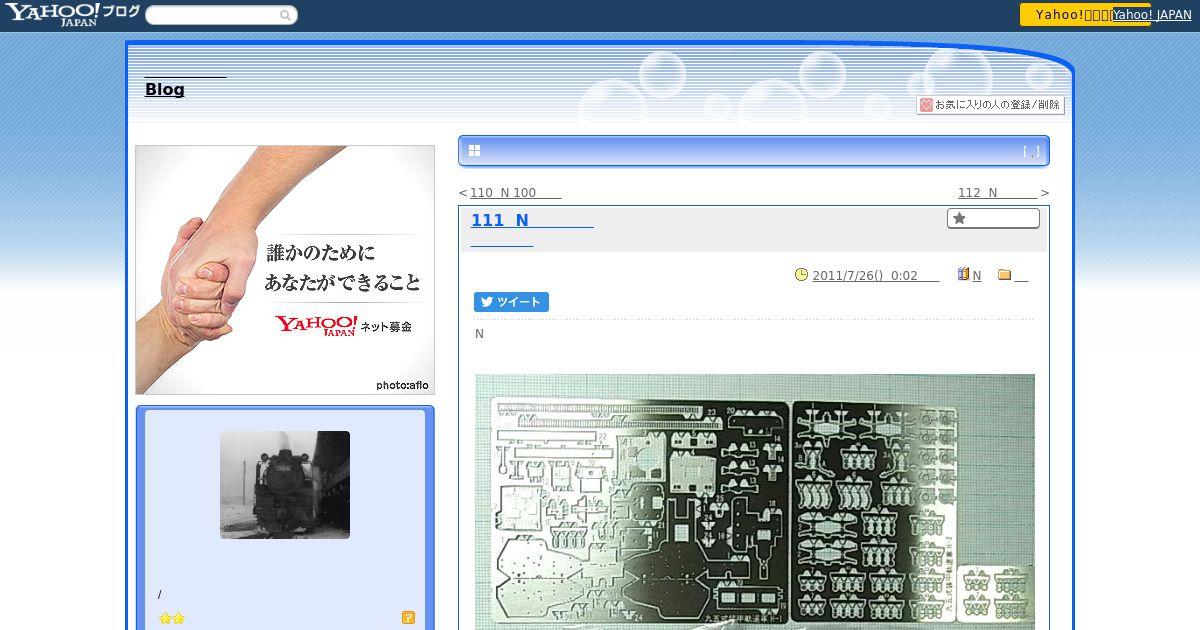Open the Yahoo net donation handshake banner
Screen dimensions: 1200x630
(285, 270)
